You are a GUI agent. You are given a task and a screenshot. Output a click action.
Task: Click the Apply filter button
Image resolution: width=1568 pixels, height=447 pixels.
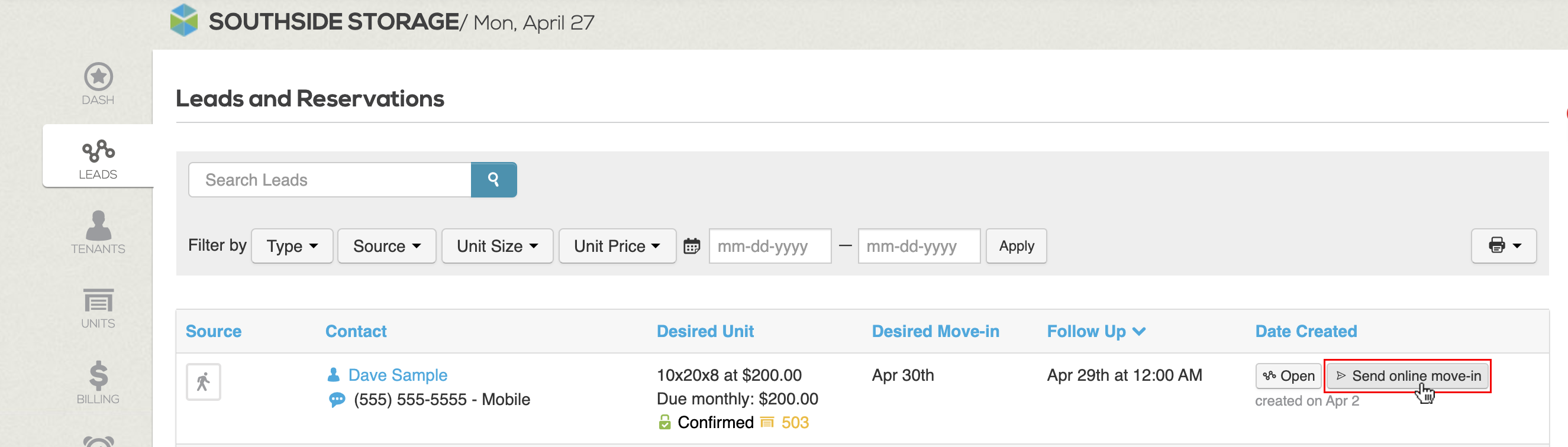[1016, 246]
